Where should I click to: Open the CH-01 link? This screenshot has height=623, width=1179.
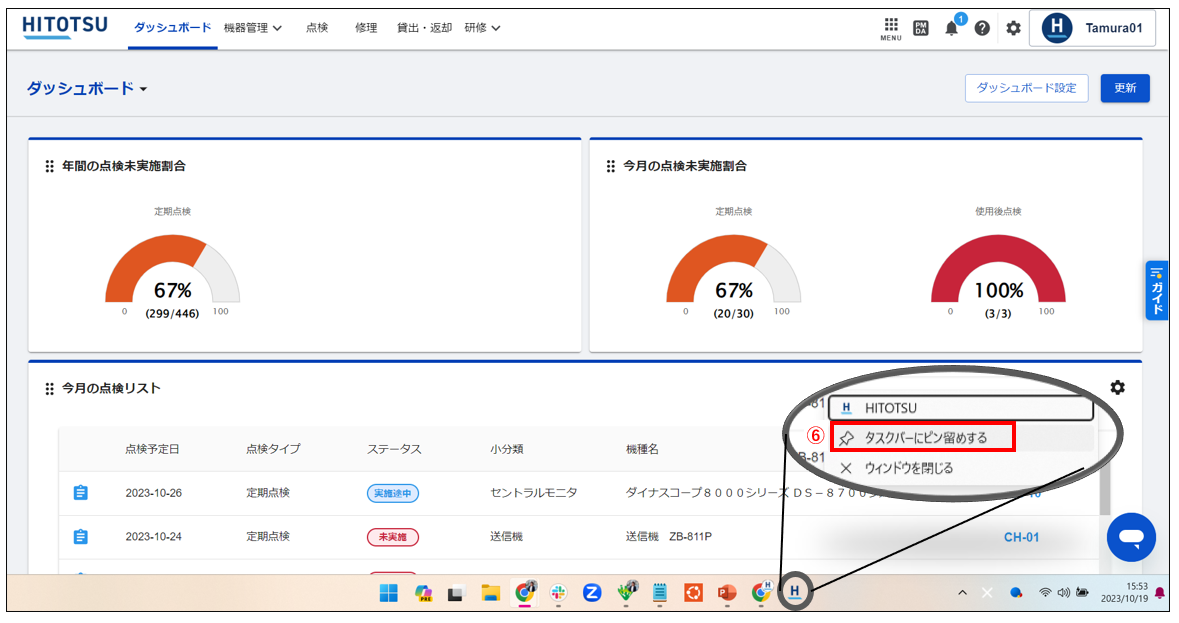point(1021,537)
